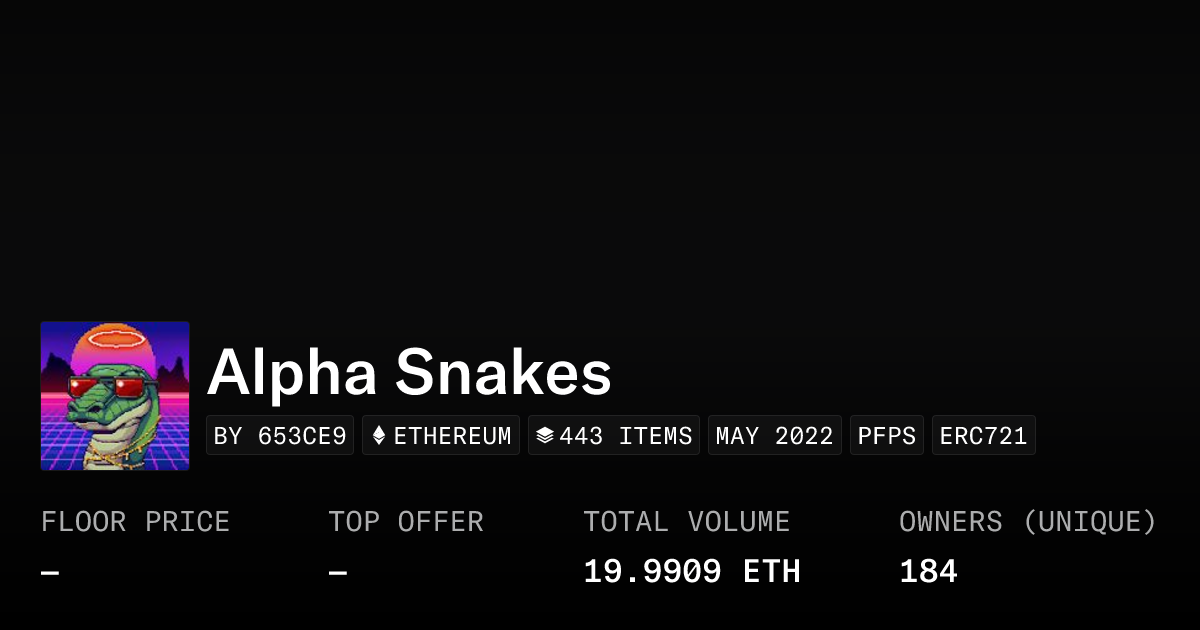Image resolution: width=1200 pixels, height=630 pixels.
Task: Click the halo above the snake's head
Action: tap(116, 339)
